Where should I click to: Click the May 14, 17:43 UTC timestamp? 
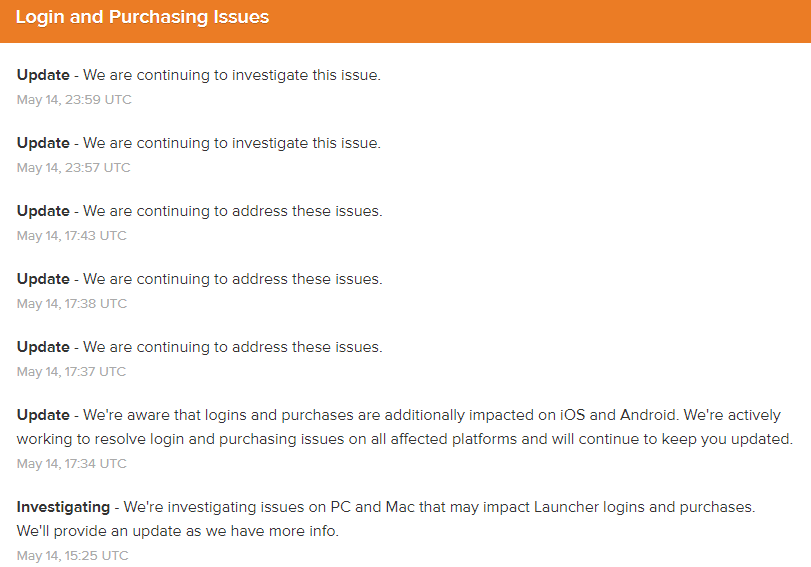click(x=72, y=236)
